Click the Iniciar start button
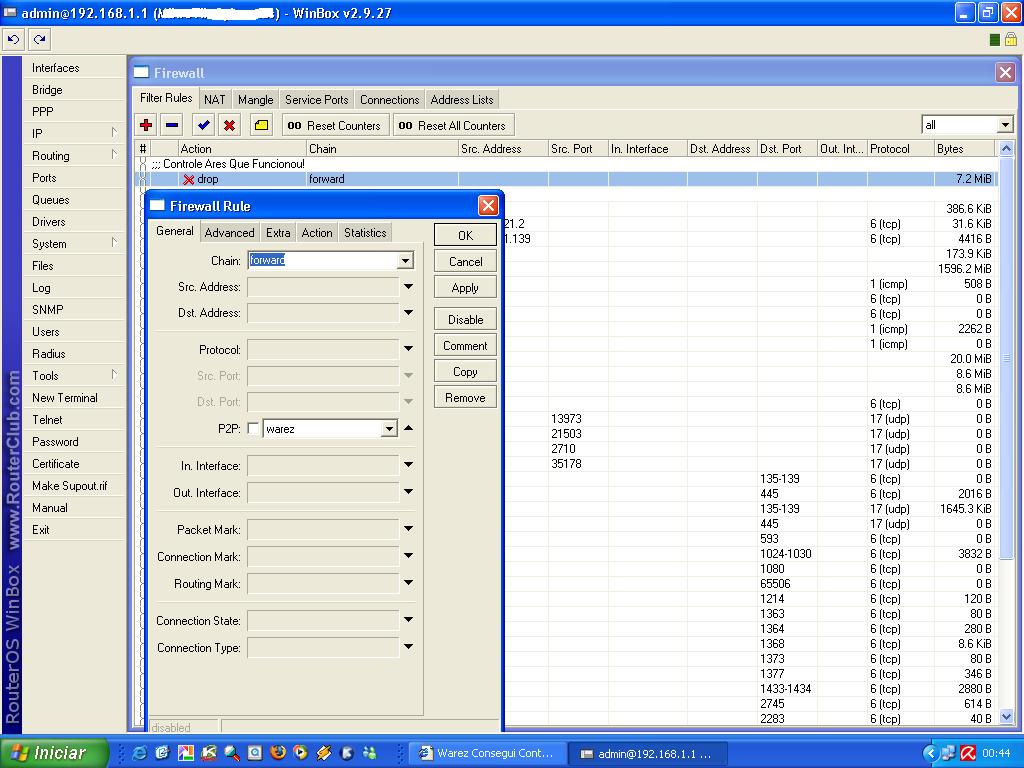This screenshot has width=1024, height=768. (55, 753)
